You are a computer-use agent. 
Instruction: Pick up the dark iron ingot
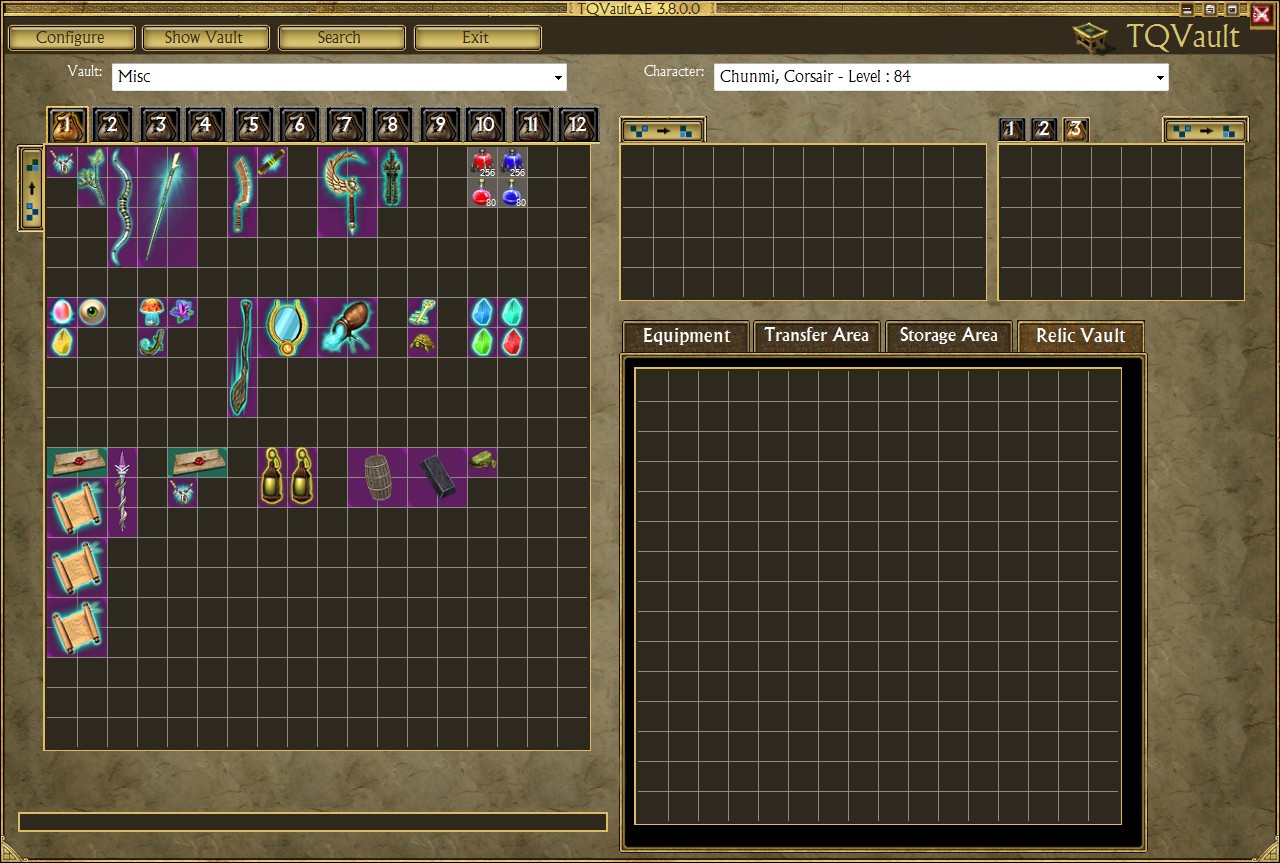(437, 477)
